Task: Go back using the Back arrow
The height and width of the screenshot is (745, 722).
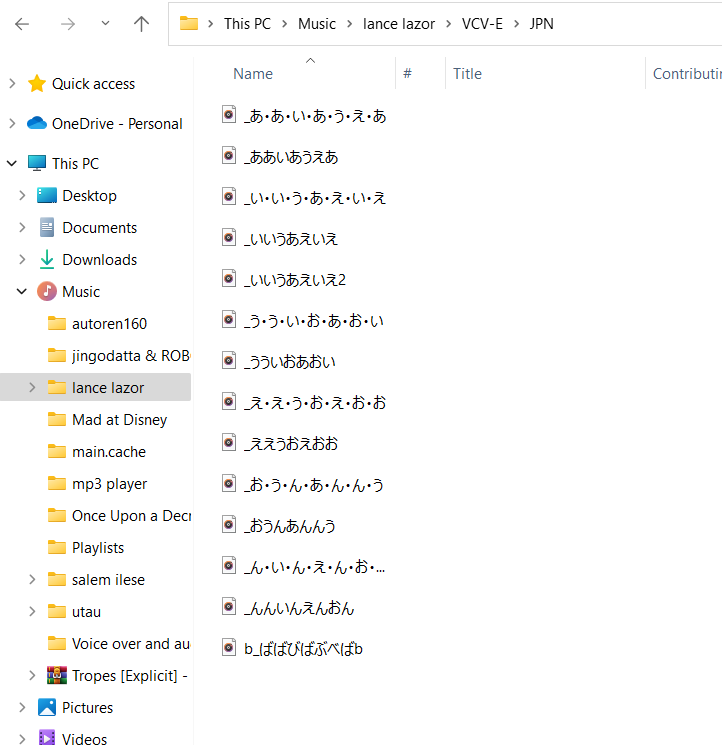Action: coord(22,24)
